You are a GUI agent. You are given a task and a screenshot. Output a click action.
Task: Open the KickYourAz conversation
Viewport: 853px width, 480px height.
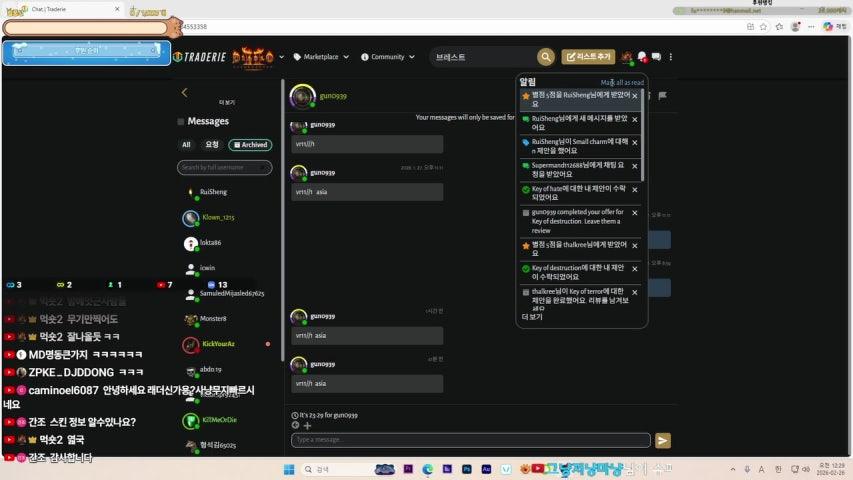pos(227,344)
